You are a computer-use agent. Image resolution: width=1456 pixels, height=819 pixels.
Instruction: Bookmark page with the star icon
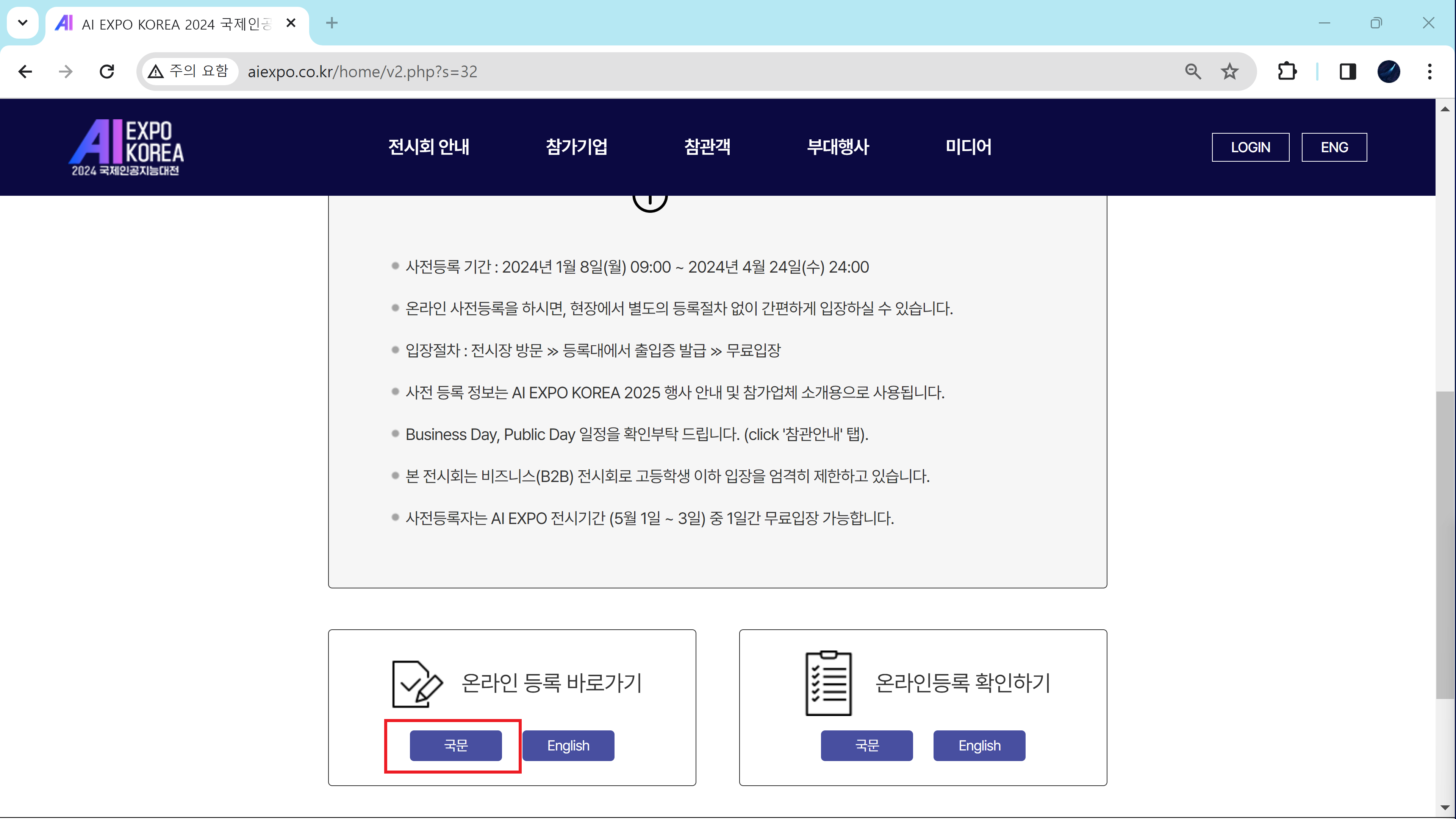(1229, 72)
